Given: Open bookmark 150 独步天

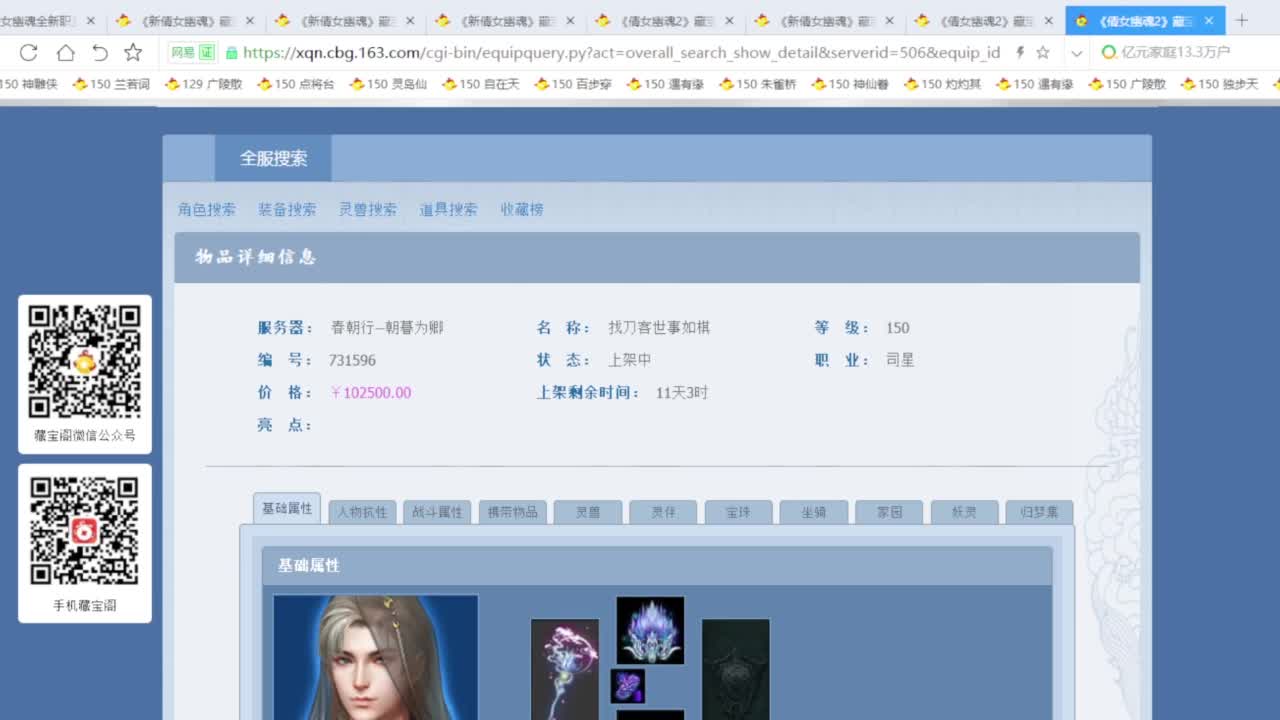Looking at the screenshot, I should [1220, 85].
